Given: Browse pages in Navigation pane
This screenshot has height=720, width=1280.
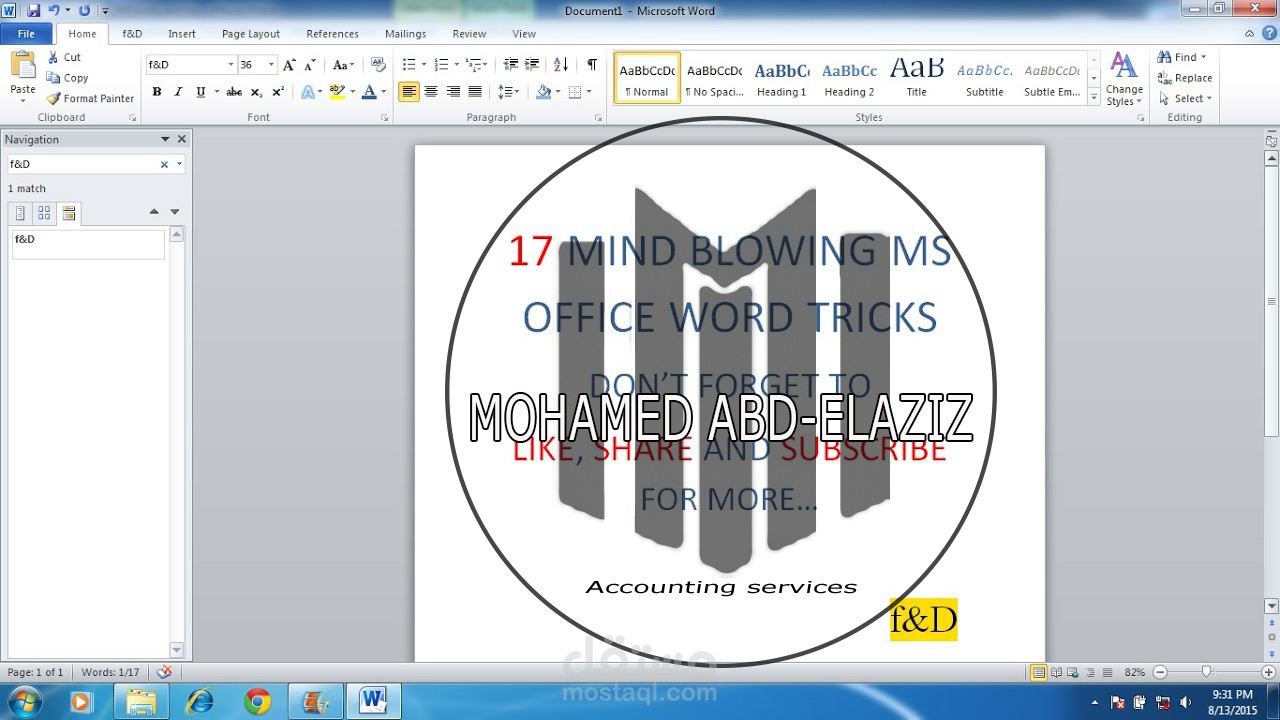Looking at the screenshot, I should 44,213.
